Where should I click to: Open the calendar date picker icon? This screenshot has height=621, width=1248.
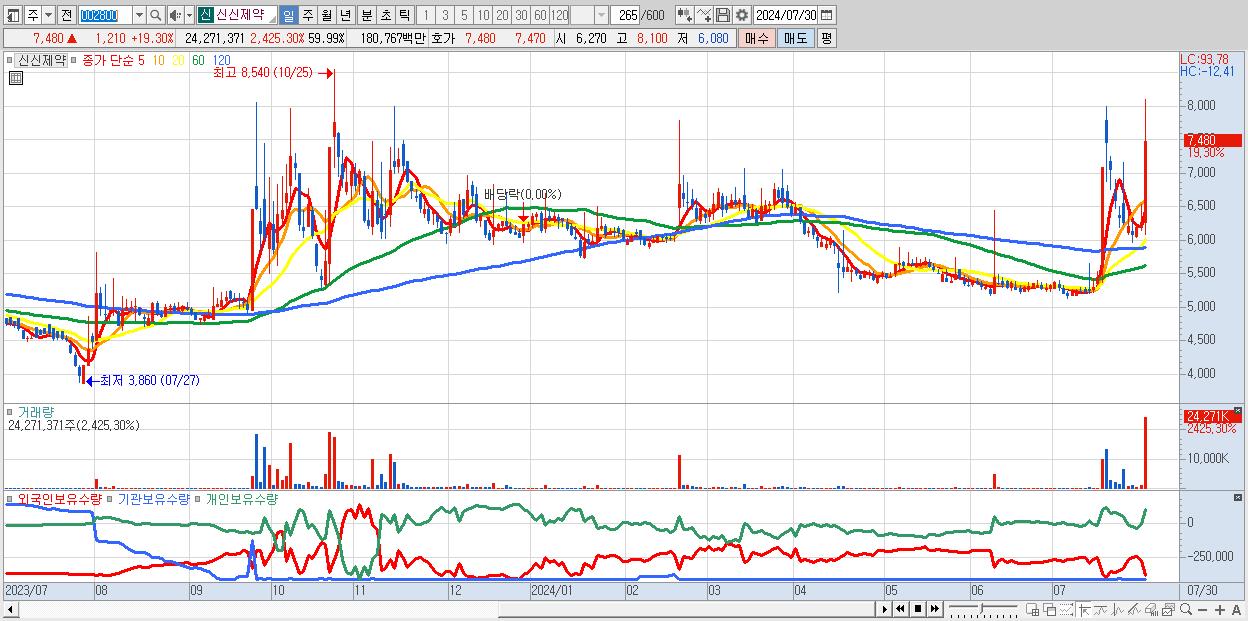click(x=826, y=15)
